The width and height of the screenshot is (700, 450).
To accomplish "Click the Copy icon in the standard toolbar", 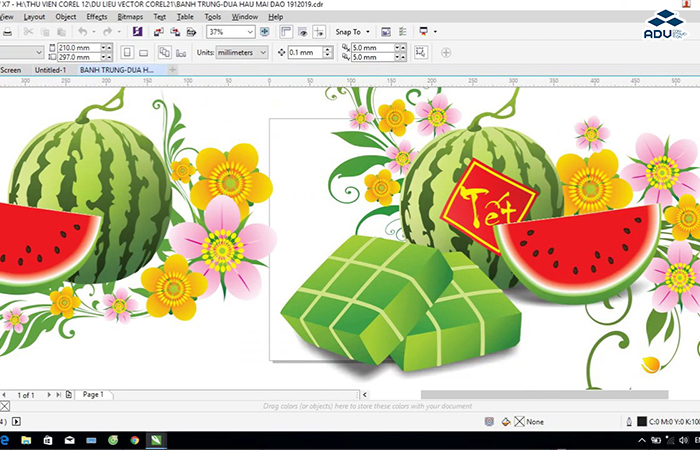I will [45, 32].
